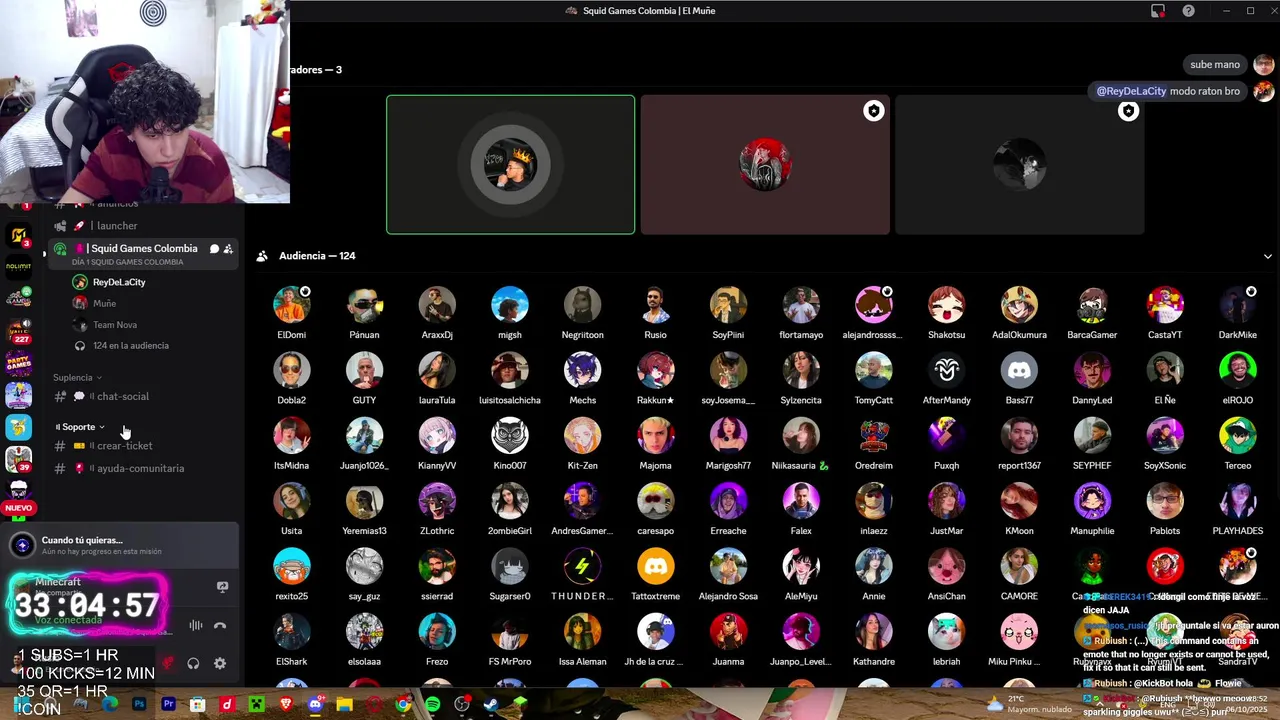Click speaker ReyDeLaCity in channel list
Screen dimensions: 1280x720
(x=119, y=282)
